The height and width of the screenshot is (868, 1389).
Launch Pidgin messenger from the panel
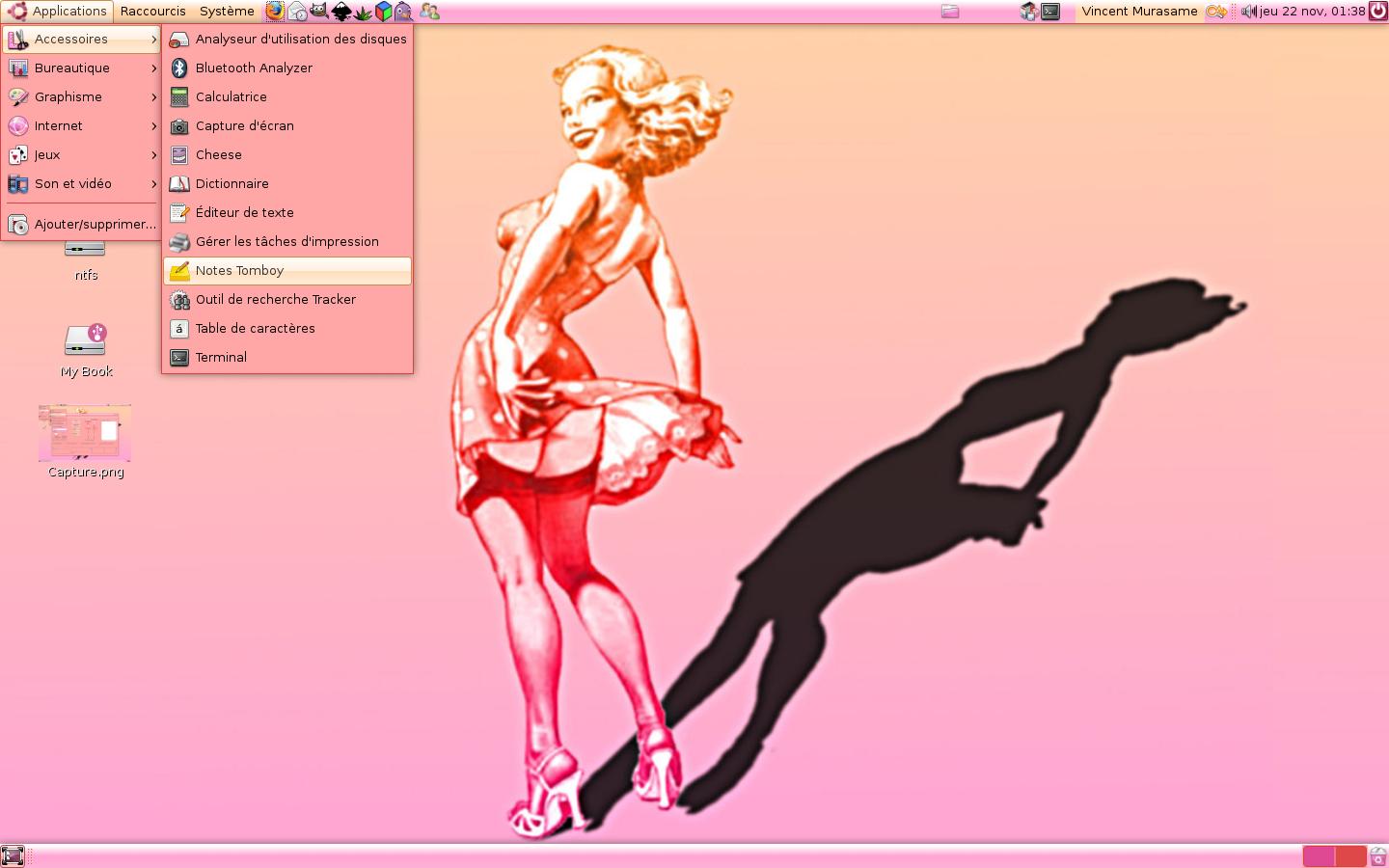coord(403,12)
